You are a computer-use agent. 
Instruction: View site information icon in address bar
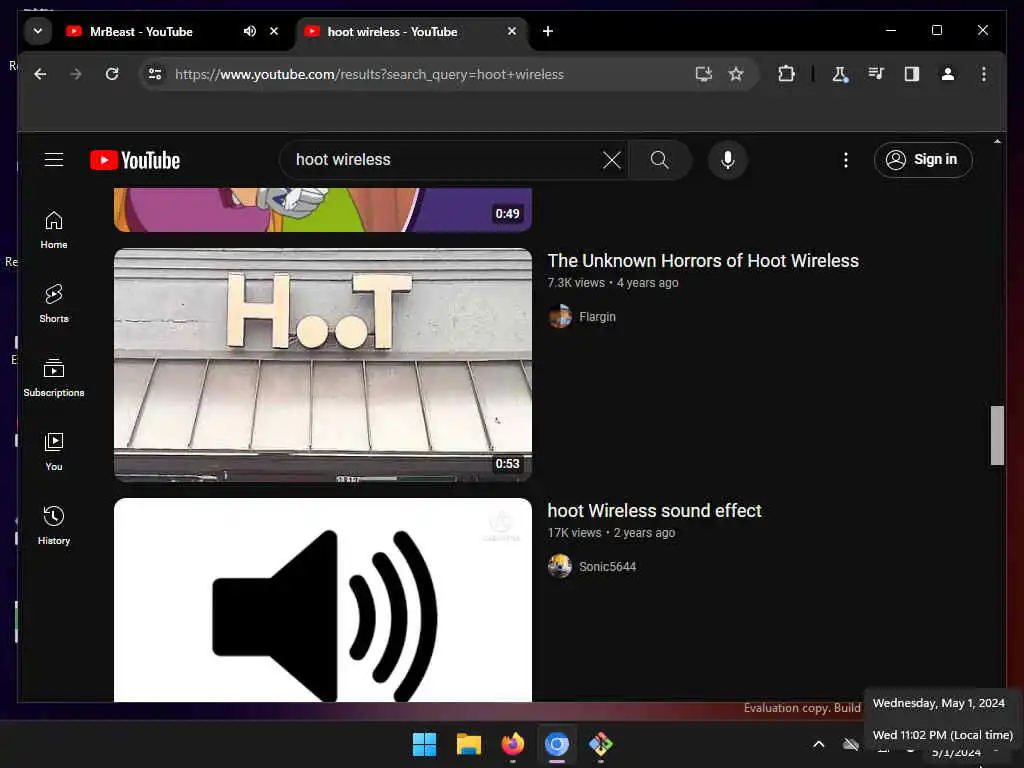click(155, 74)
